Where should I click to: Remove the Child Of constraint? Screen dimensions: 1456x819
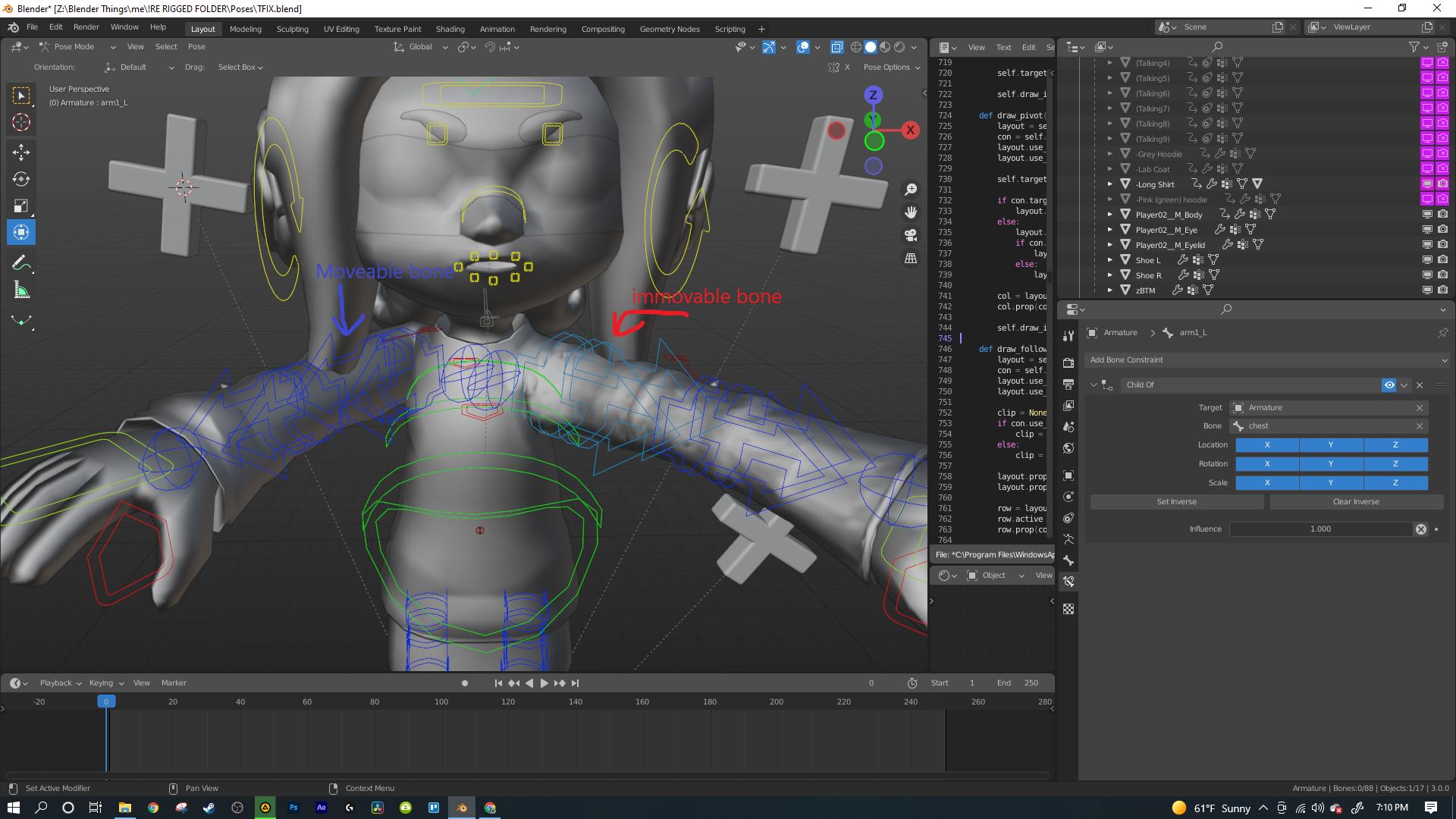(x=1420, y=385)
